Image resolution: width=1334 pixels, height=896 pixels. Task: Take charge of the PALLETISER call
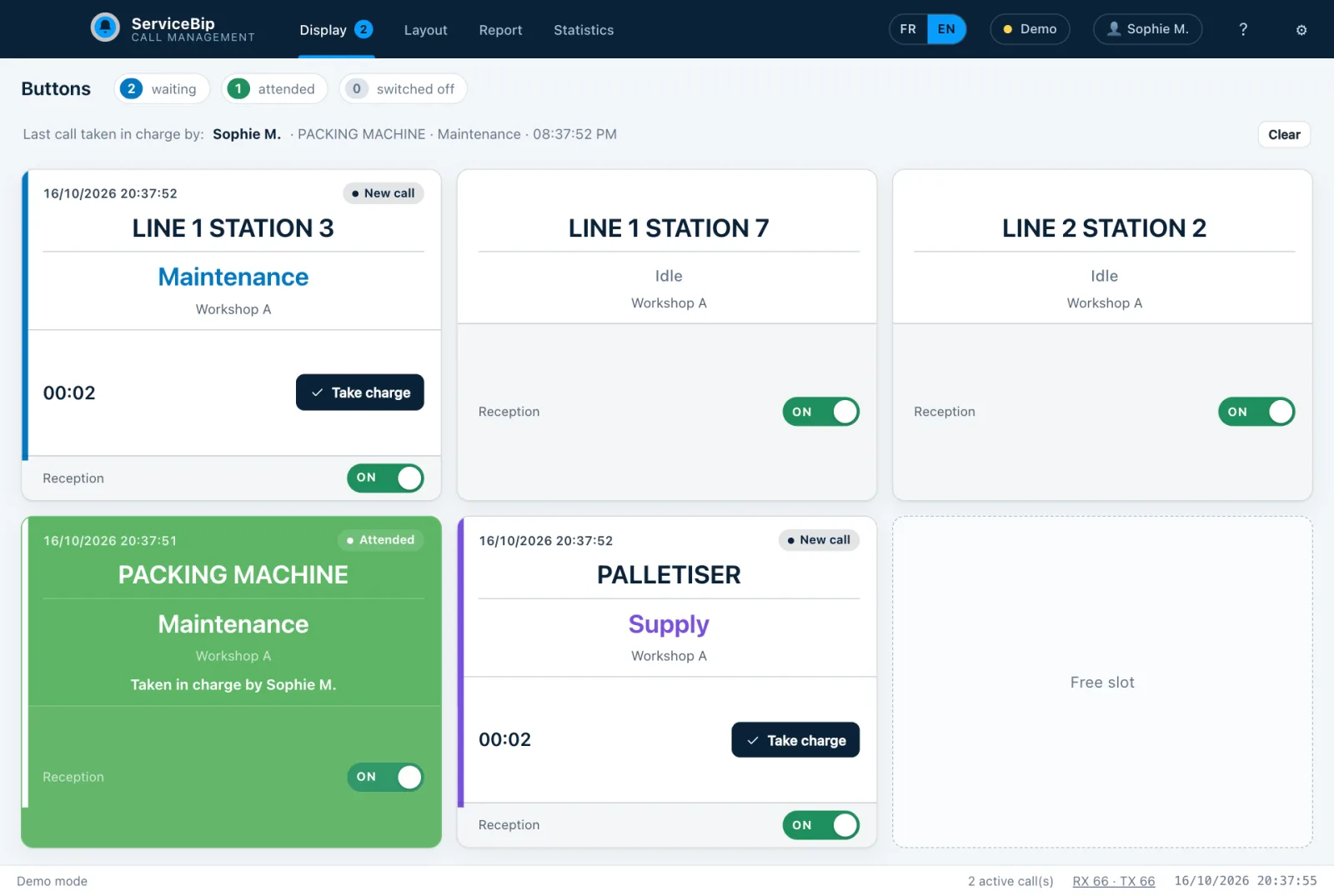point(795,740)
